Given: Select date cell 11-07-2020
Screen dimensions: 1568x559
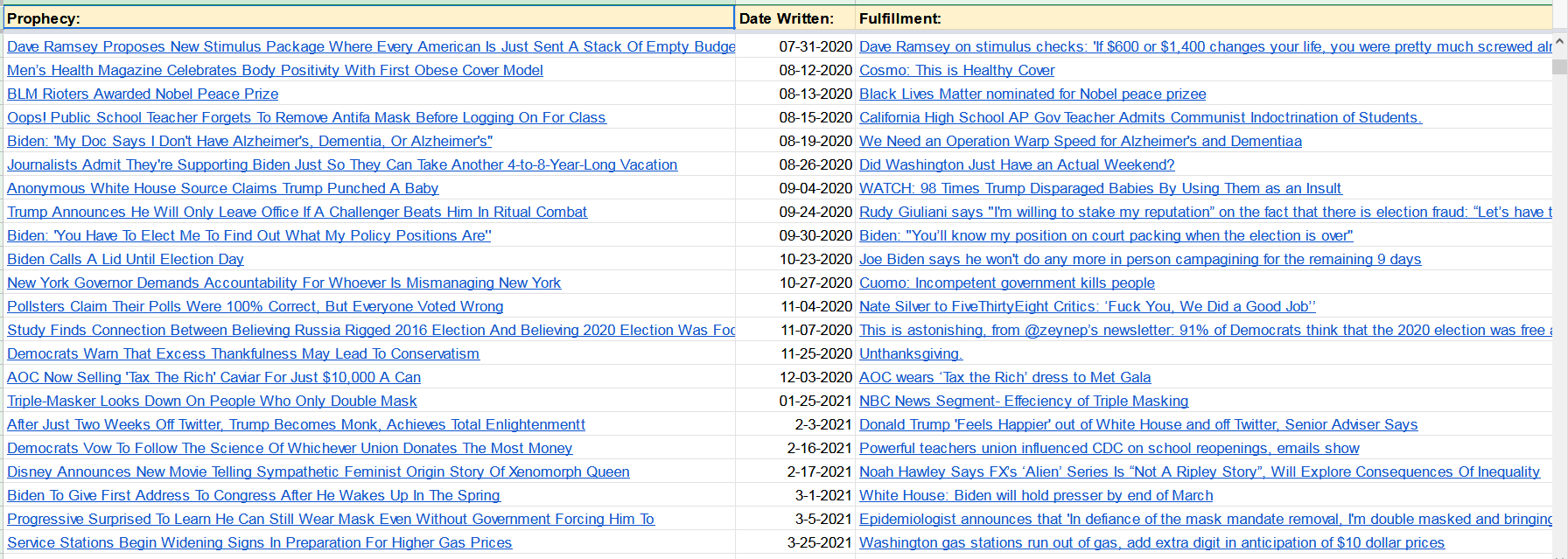Looking at the screenshot, I should [x=794, y=331].
